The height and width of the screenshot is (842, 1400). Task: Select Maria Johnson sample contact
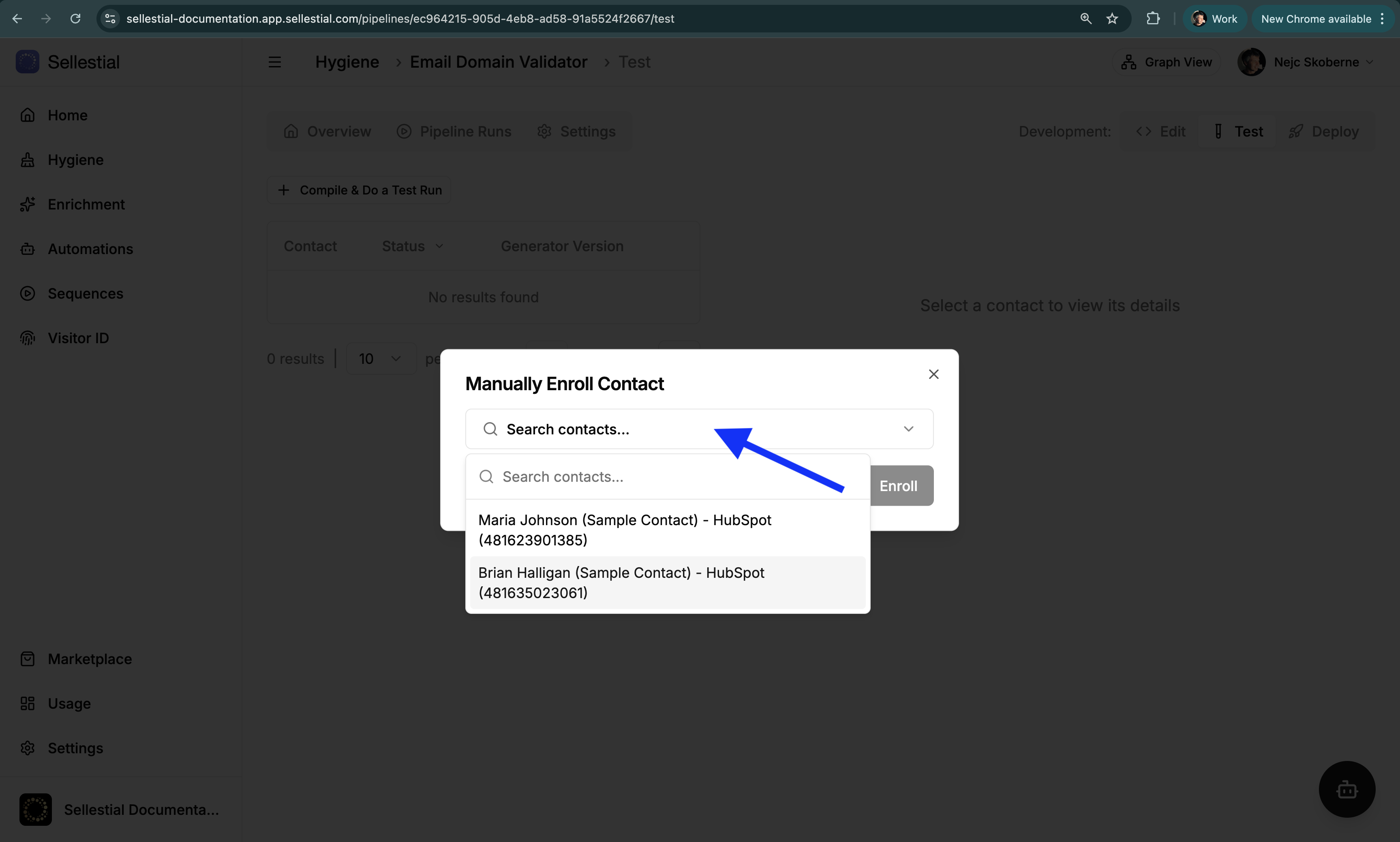click(624, 529)
